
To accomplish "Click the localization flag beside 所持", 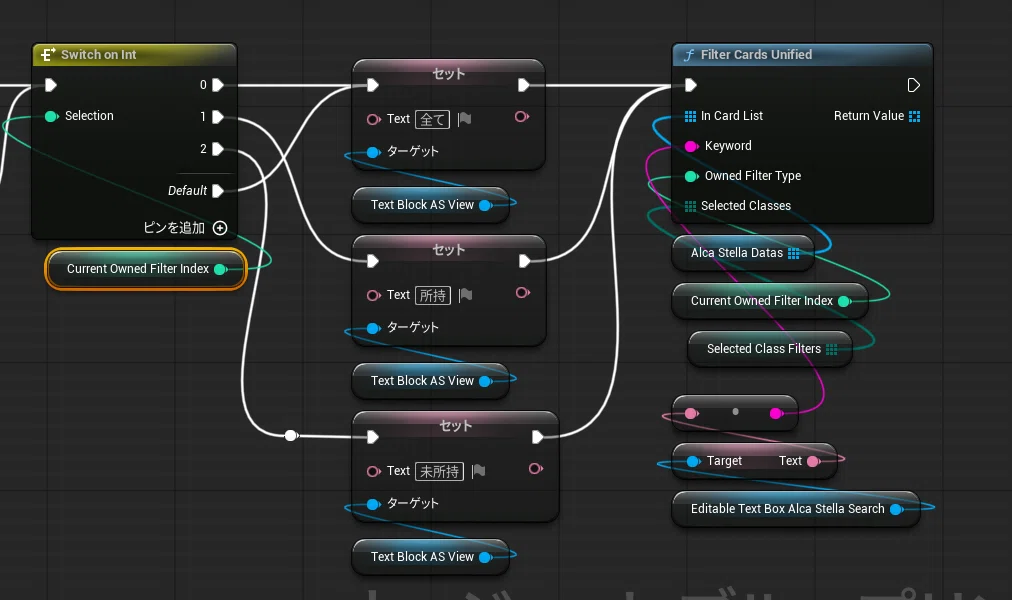I will click(x=465, y=295).
